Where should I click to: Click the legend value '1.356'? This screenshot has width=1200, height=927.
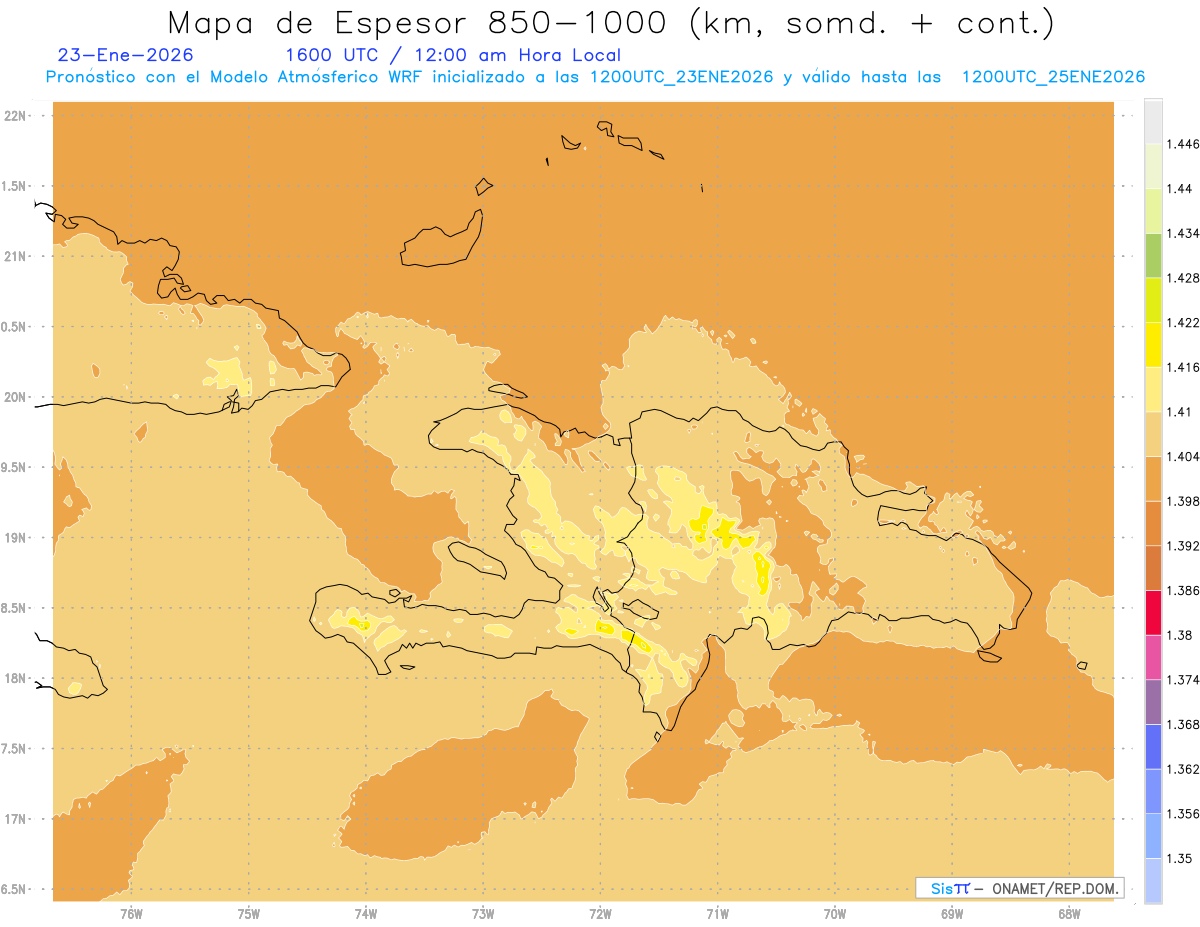(1185, 813)
